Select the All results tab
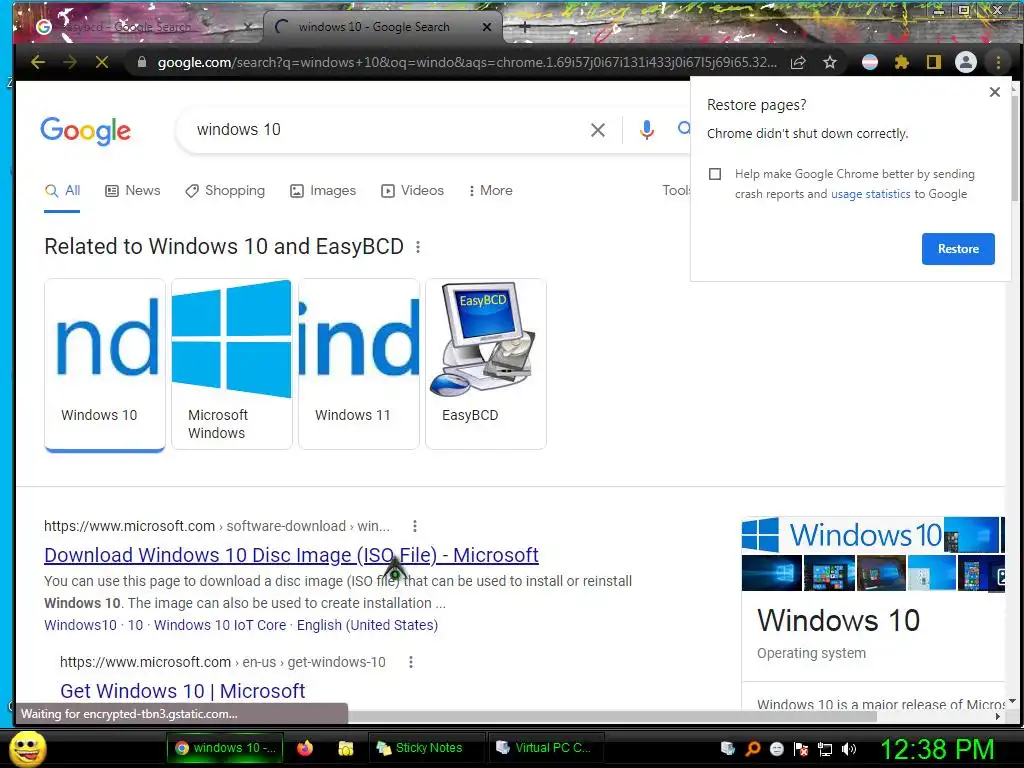This screenshot has width=1024, height=768. click(63, 191)
